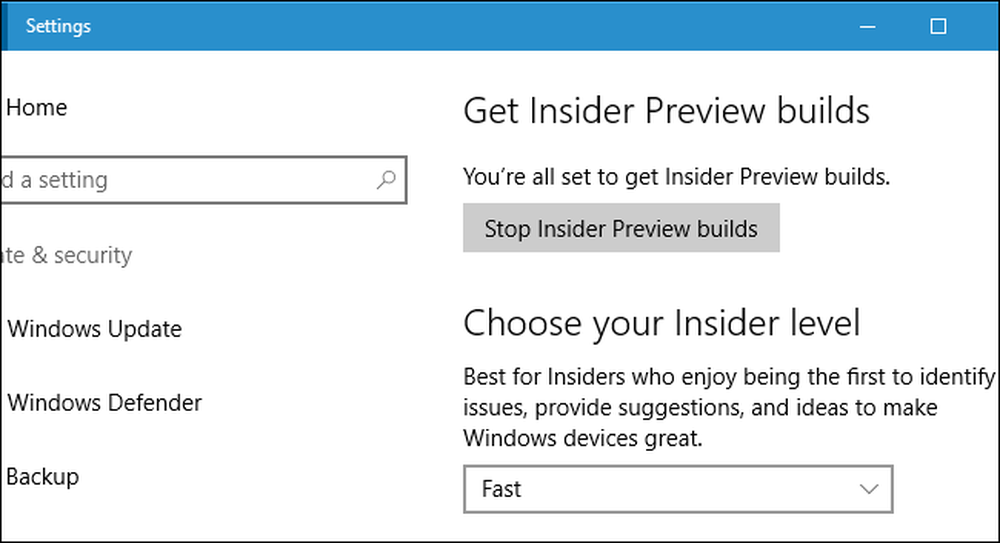Viewport: 1000px width, 543px height.
Task: Click the "issues, provide suggestions" text line
Action: point(700,408)
